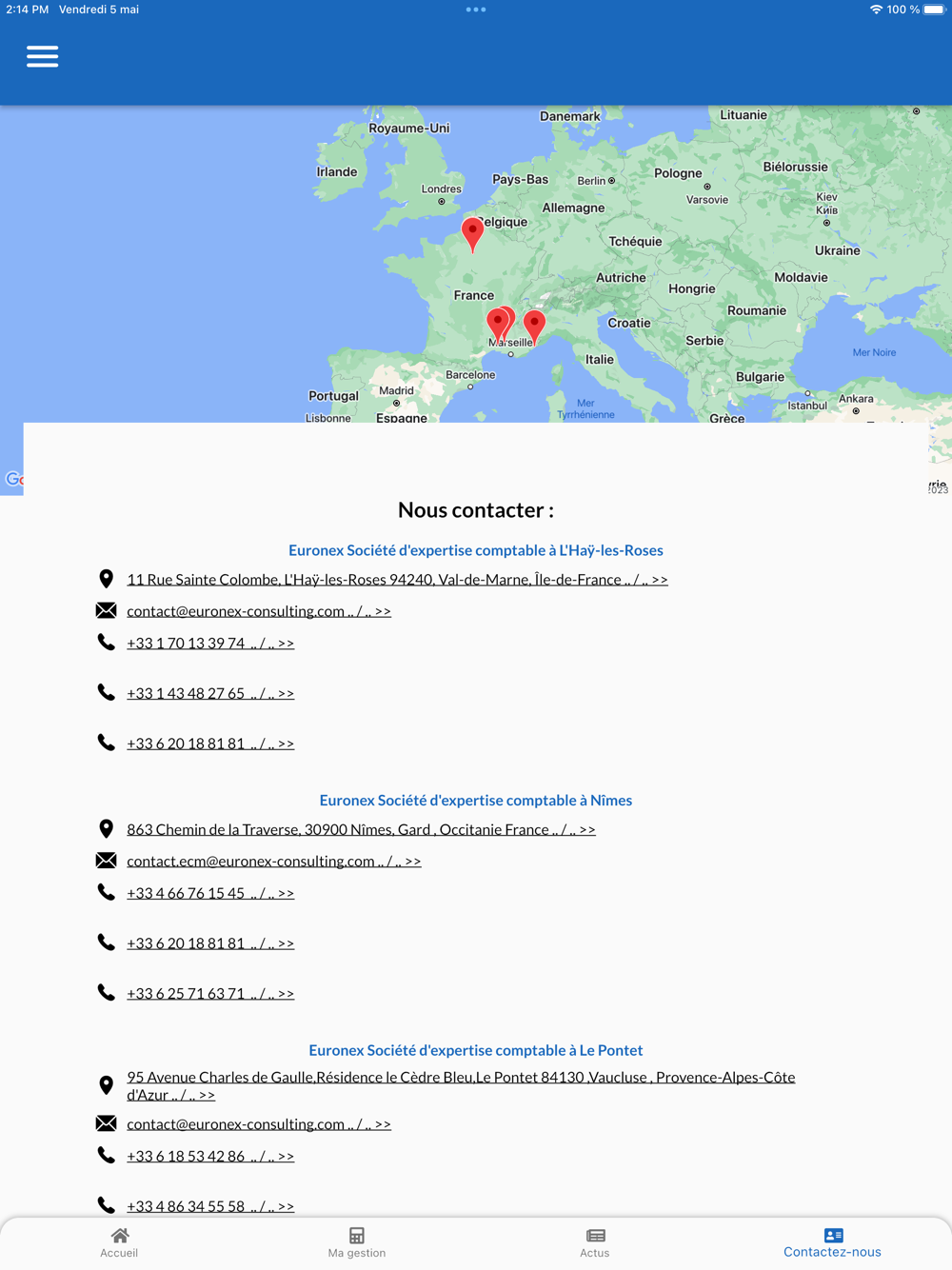
Task: Email contact@euronex-consulting.com under Le Pontet
Action: tap(259, 1124)
